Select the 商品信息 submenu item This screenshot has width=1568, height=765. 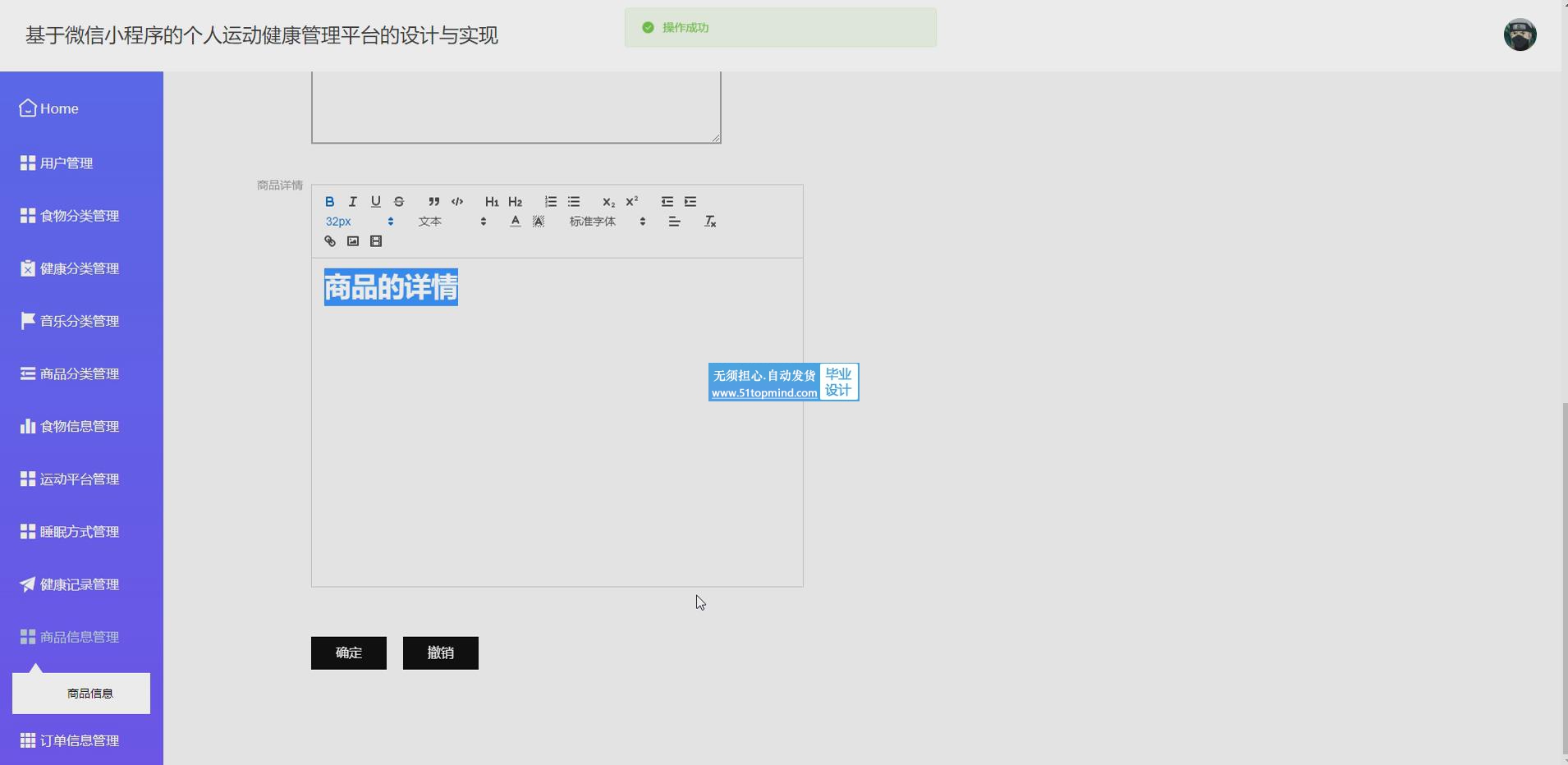point(81,694)
